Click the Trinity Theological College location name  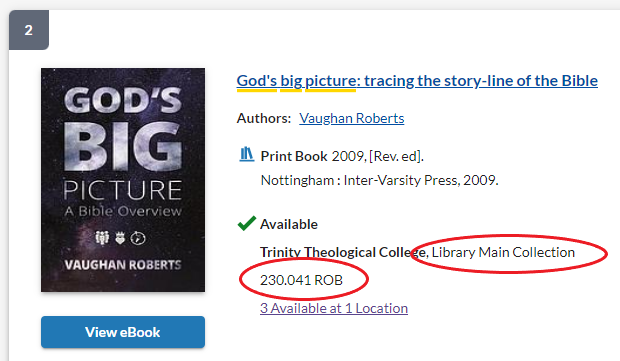coord(344,252)
